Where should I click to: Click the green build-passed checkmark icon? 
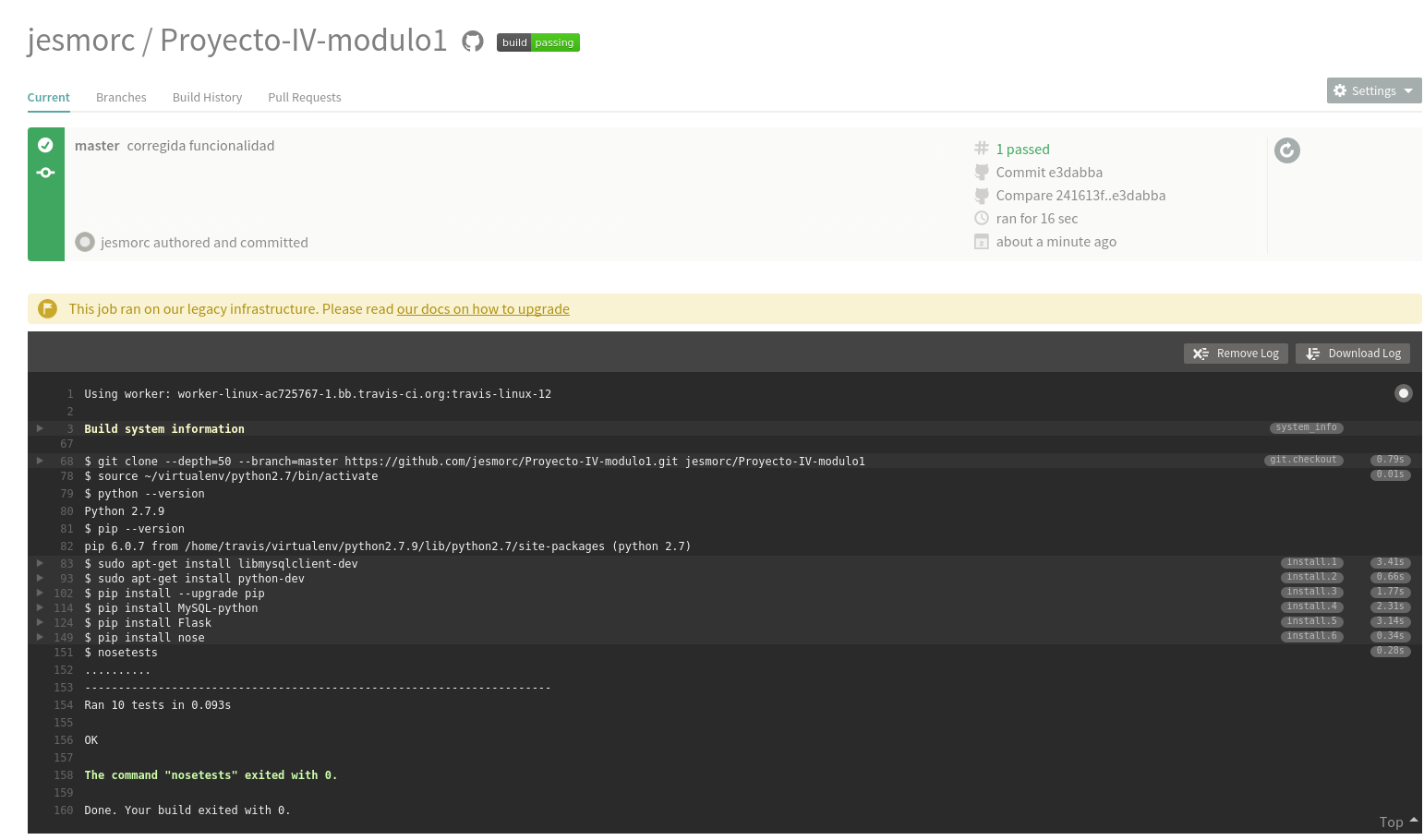point(45,145)
